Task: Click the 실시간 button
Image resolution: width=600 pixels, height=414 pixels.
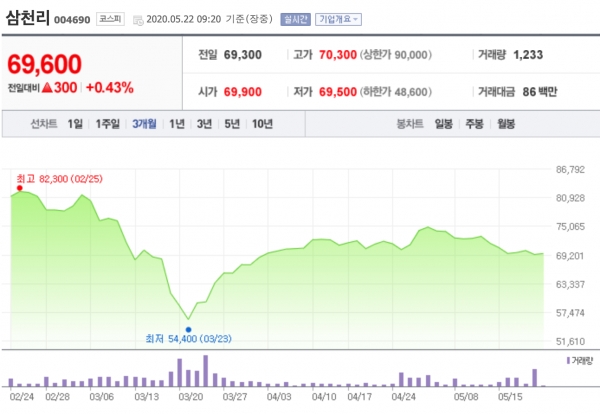Action: (295, 19)
